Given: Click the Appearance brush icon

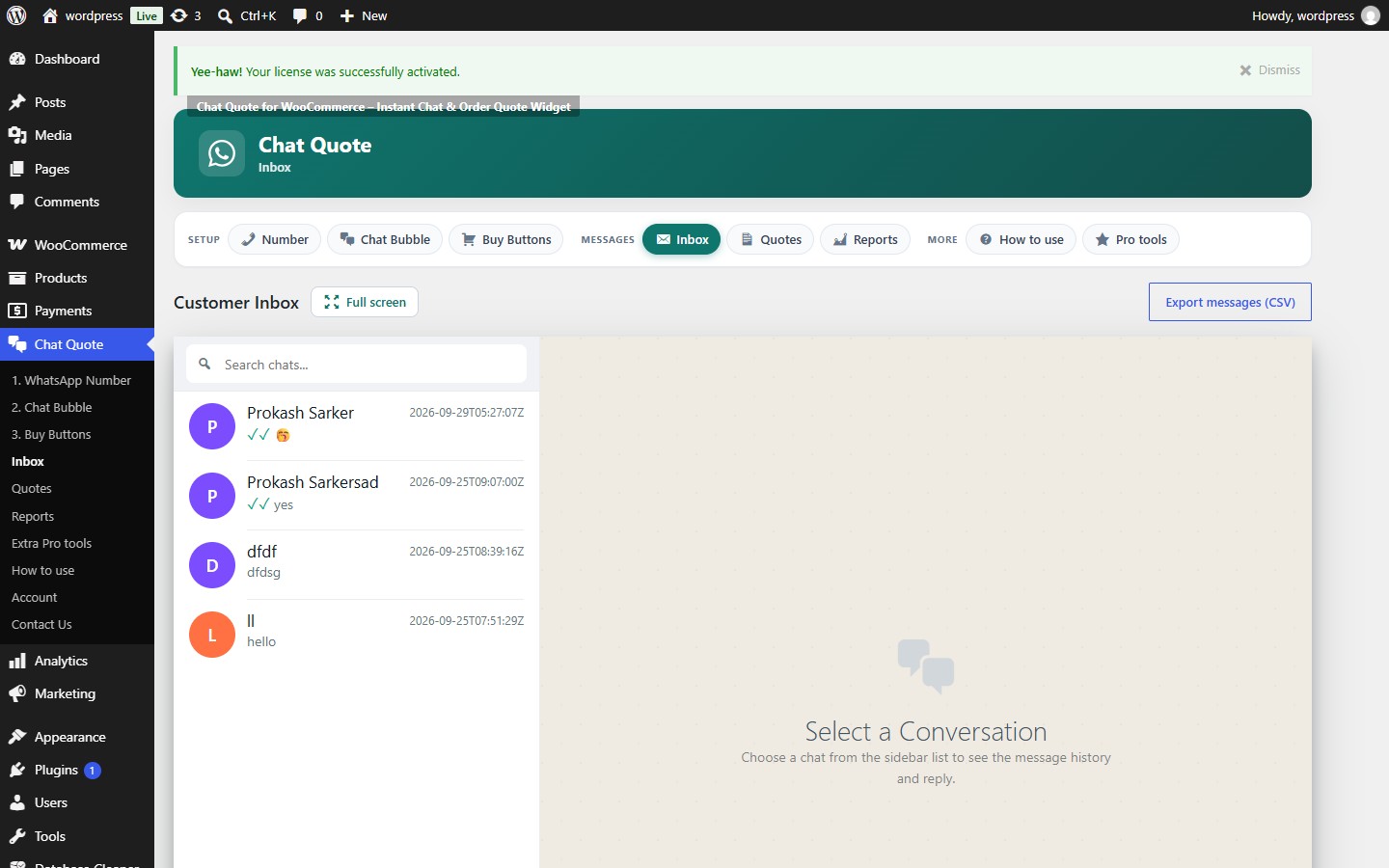Looking at the screenshot, I should pos(17,737).
